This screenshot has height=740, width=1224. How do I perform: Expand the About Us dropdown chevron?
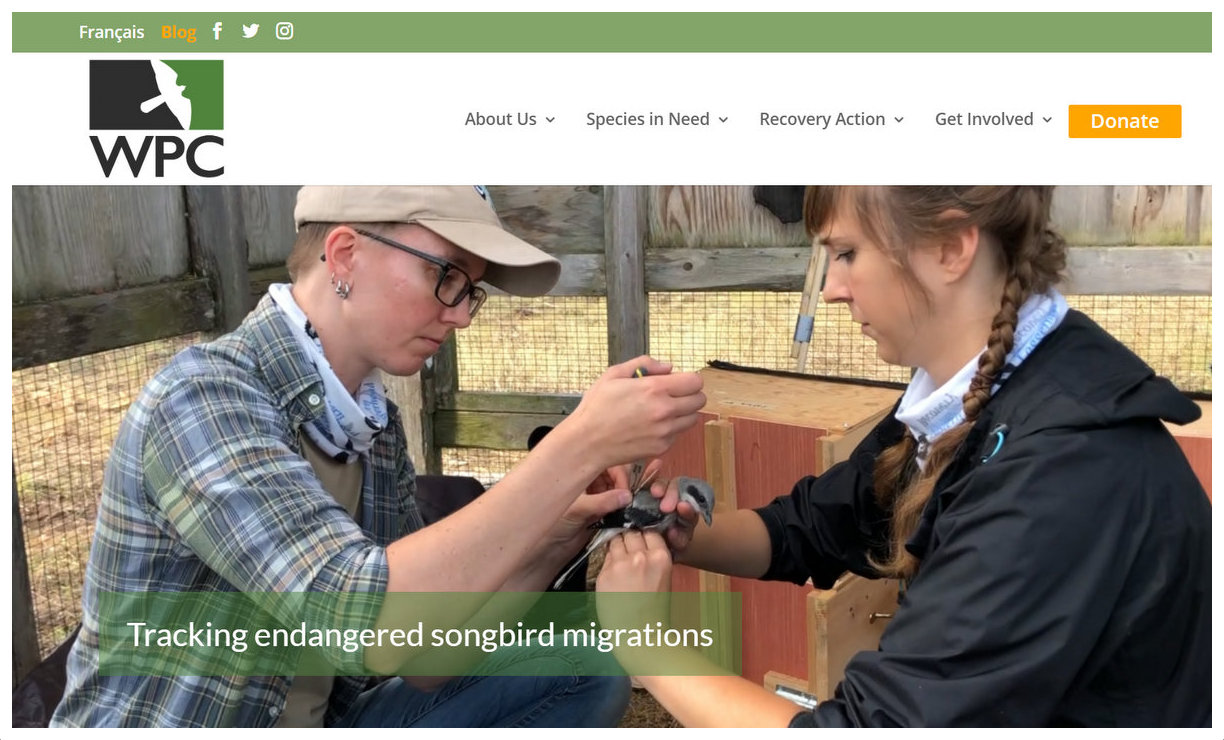click(x=550, y=120)
